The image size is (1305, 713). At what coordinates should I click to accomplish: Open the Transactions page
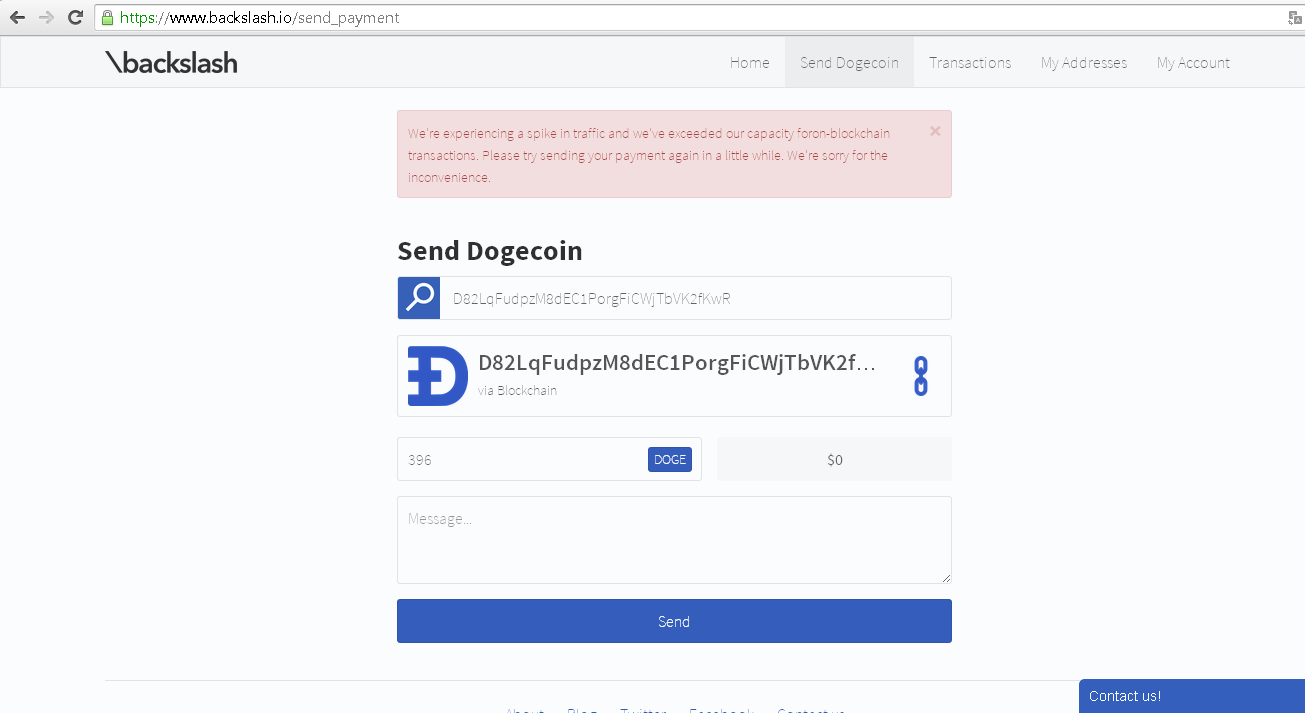pyautogui.click(x=969, y=62)
